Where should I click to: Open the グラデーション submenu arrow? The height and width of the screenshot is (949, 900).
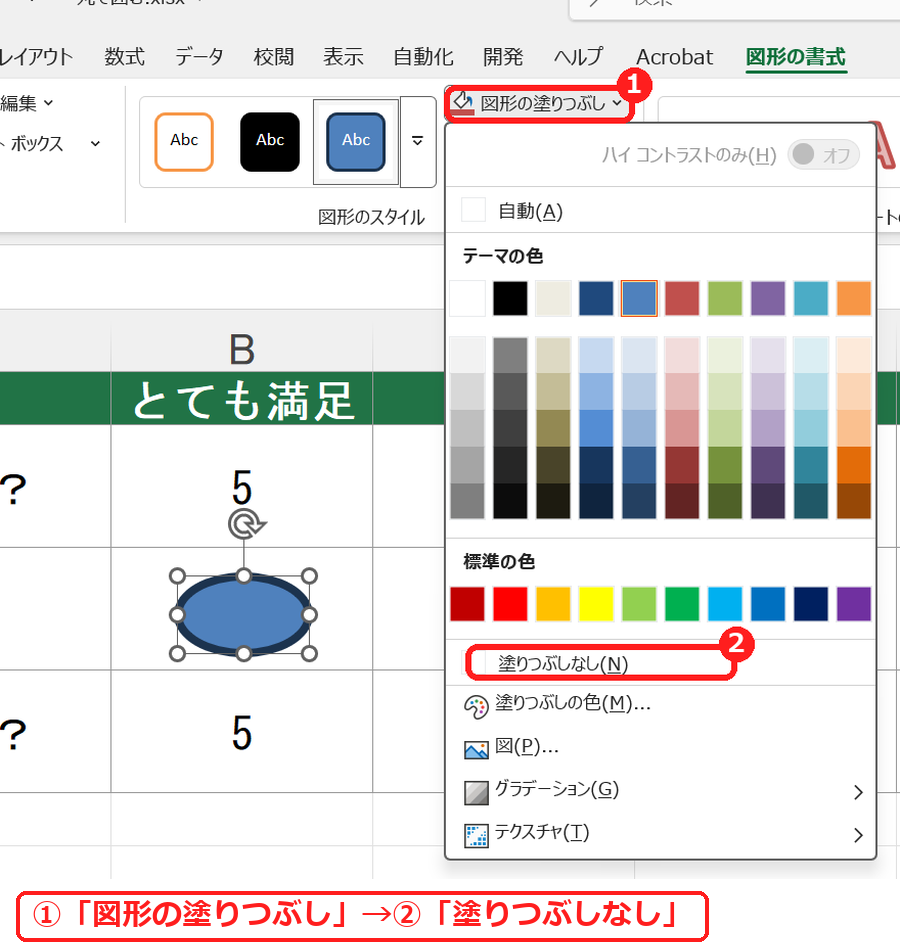click(x=858, y=792)
